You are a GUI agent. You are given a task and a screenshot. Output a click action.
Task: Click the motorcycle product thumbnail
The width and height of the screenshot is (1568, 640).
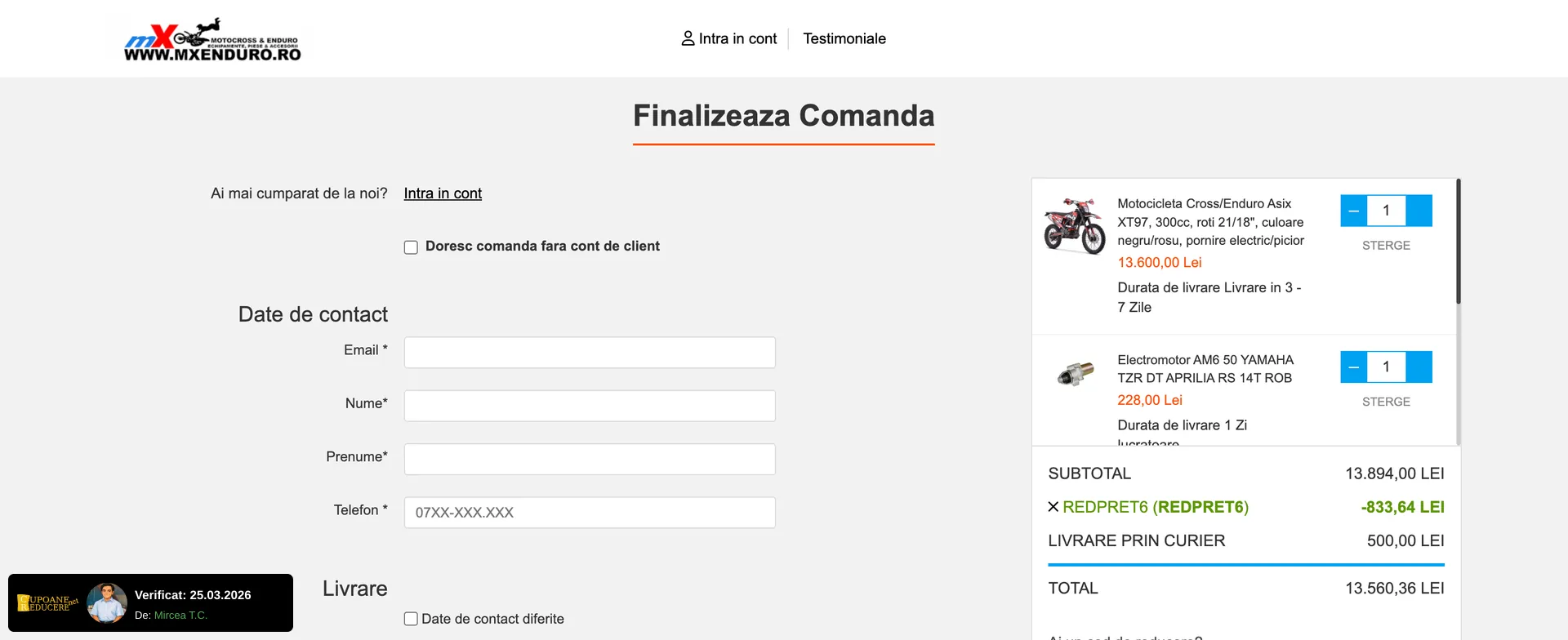[1074, 226]
